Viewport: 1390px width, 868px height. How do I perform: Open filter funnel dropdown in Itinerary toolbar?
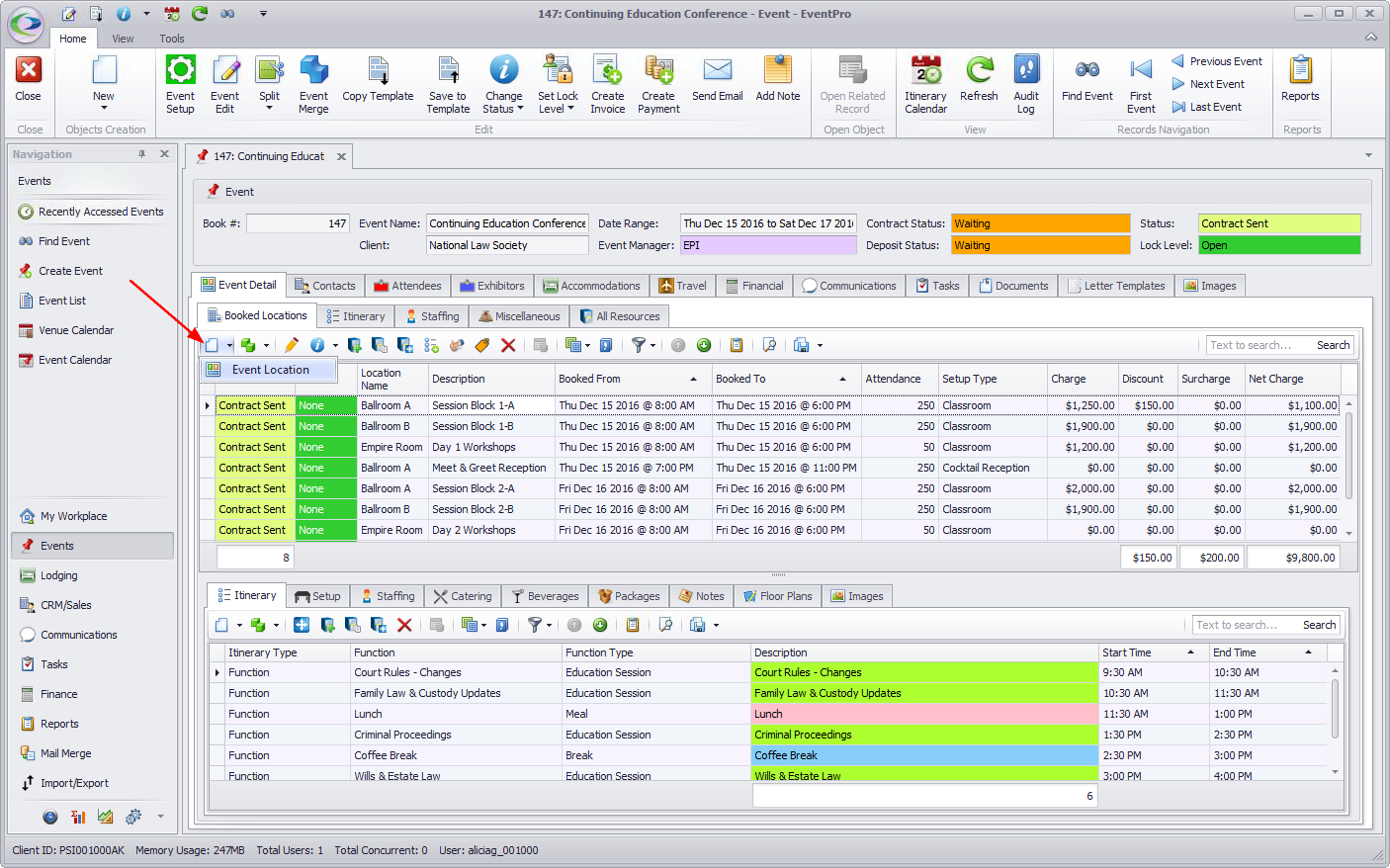[550, 625]
